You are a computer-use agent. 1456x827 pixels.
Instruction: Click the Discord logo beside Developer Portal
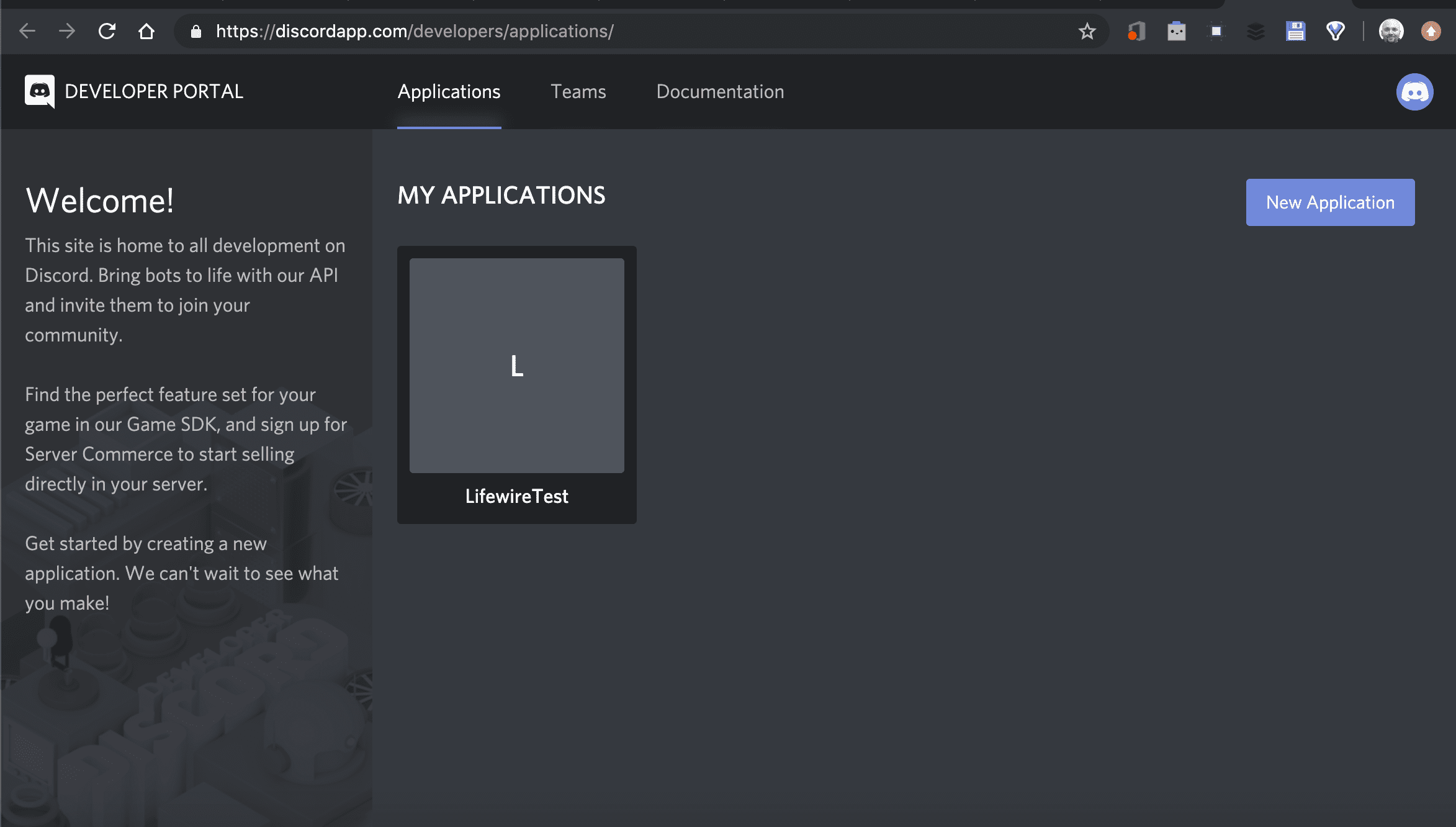(x=40, y=91)
